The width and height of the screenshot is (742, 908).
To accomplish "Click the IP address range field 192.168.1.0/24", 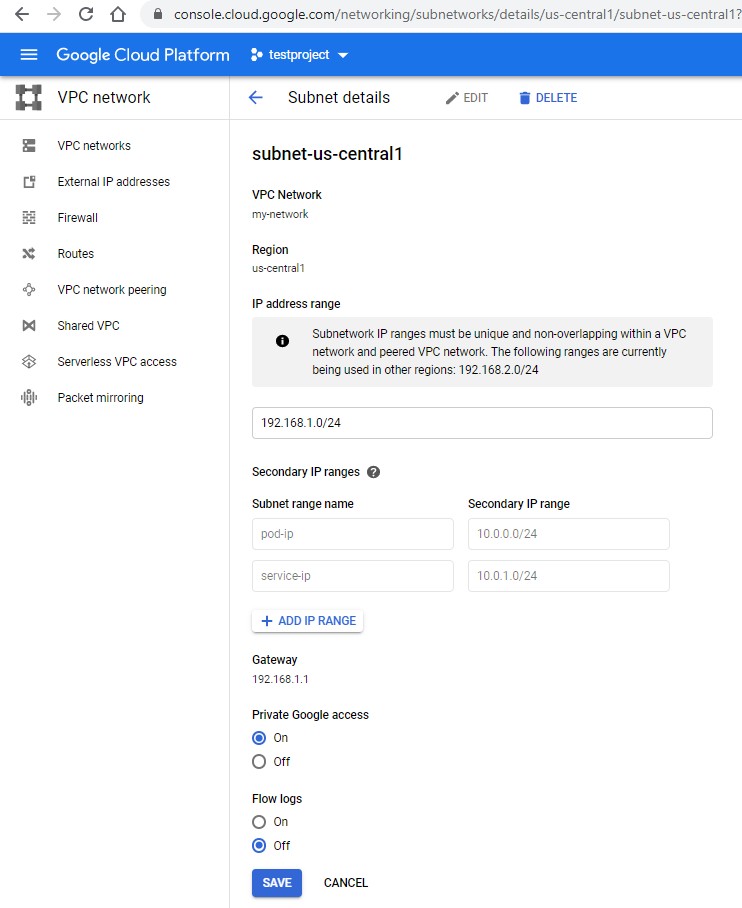I will [x=482, y=423].
